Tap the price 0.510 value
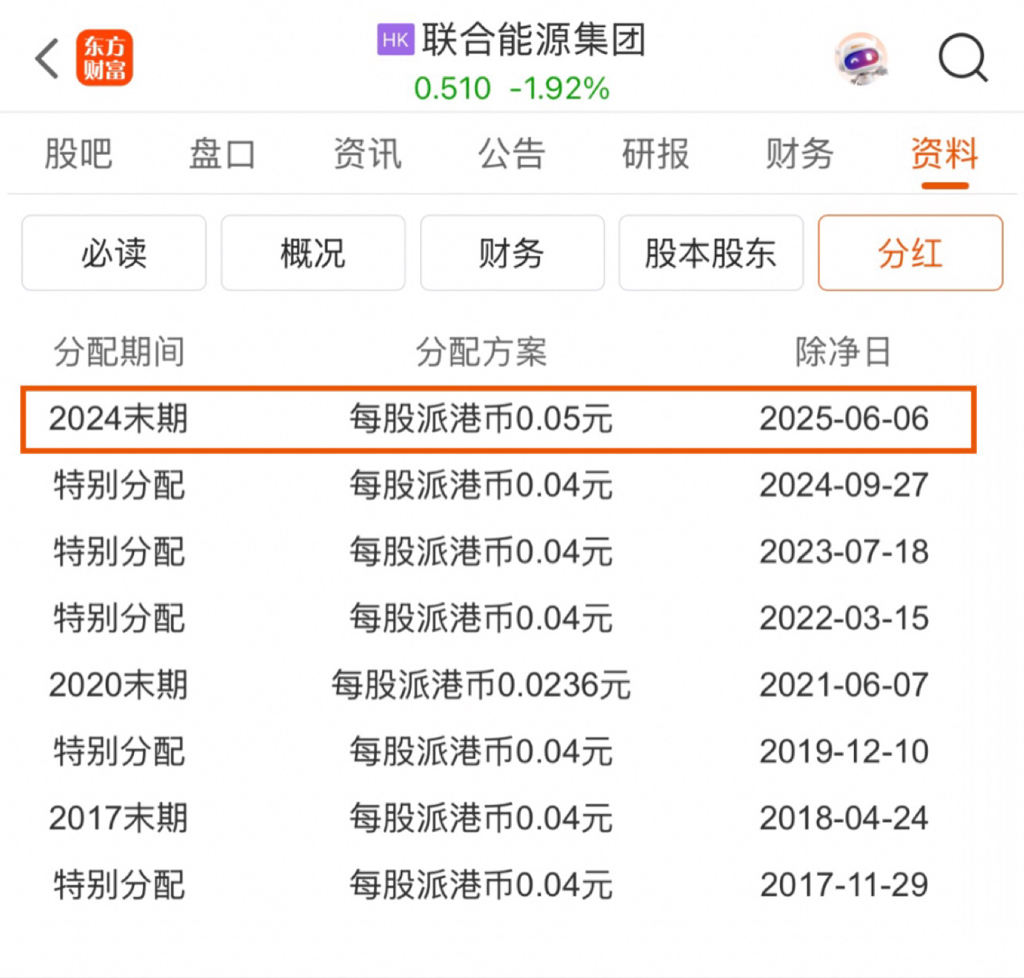The width and height of the screenshot is (1024, 978). (x=453, y=89)
